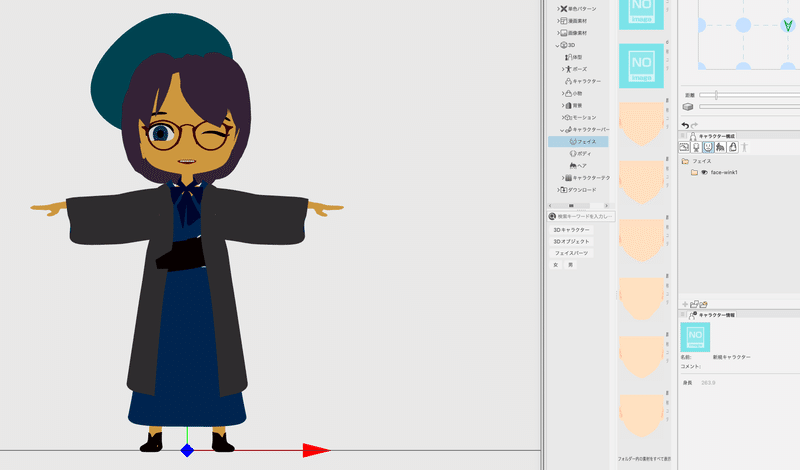Image resolution: width=800 pixels, height=470 pixels.
Task: Select the face-wink1 entry
Action: (724, 172)
